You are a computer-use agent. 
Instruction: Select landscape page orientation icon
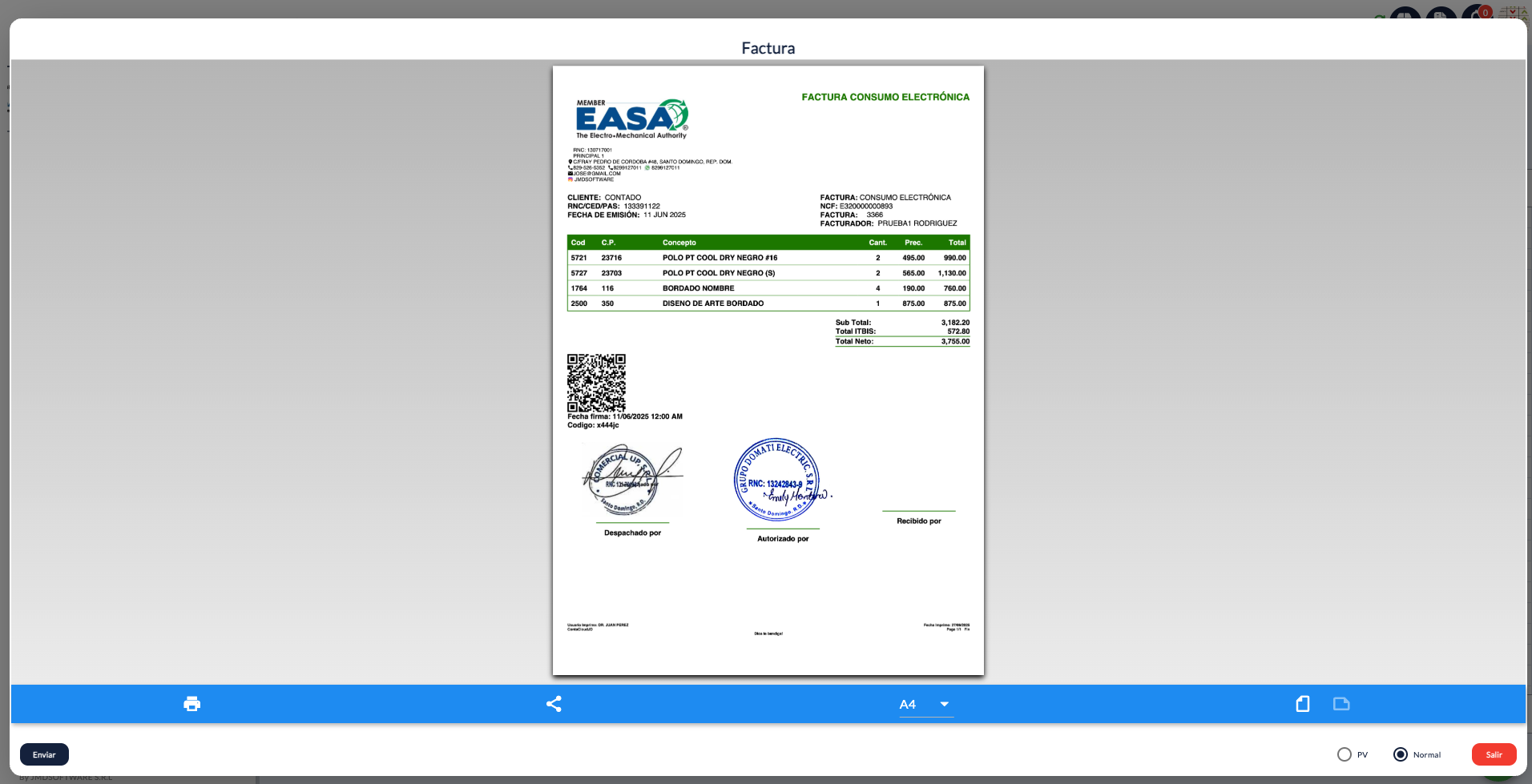tap(1341, 704)
